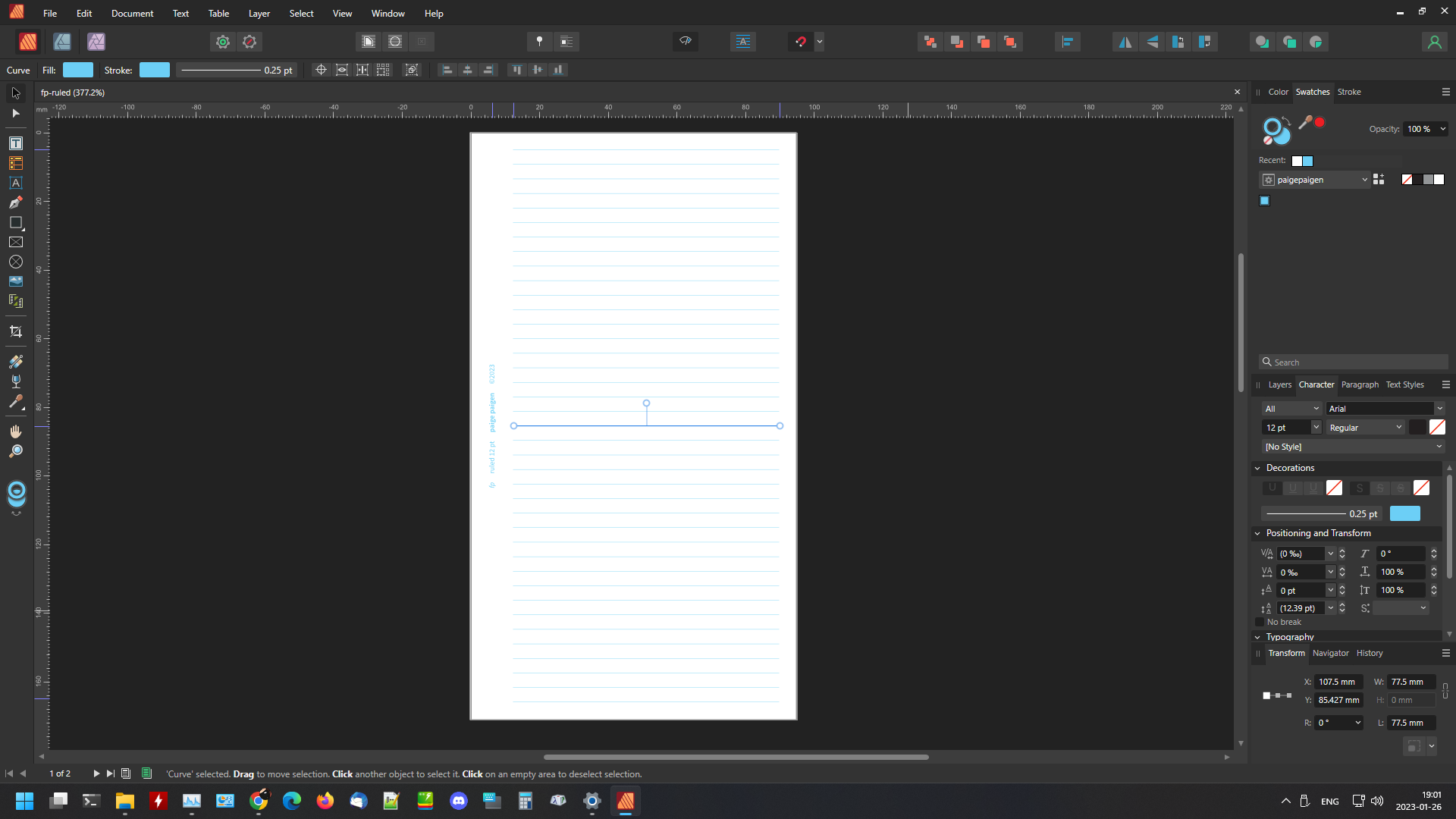The image size is (1456, 819).
Task: Open the font family dropdown showing Arial
Action: pyautogui.click(x=1384, y=409)
